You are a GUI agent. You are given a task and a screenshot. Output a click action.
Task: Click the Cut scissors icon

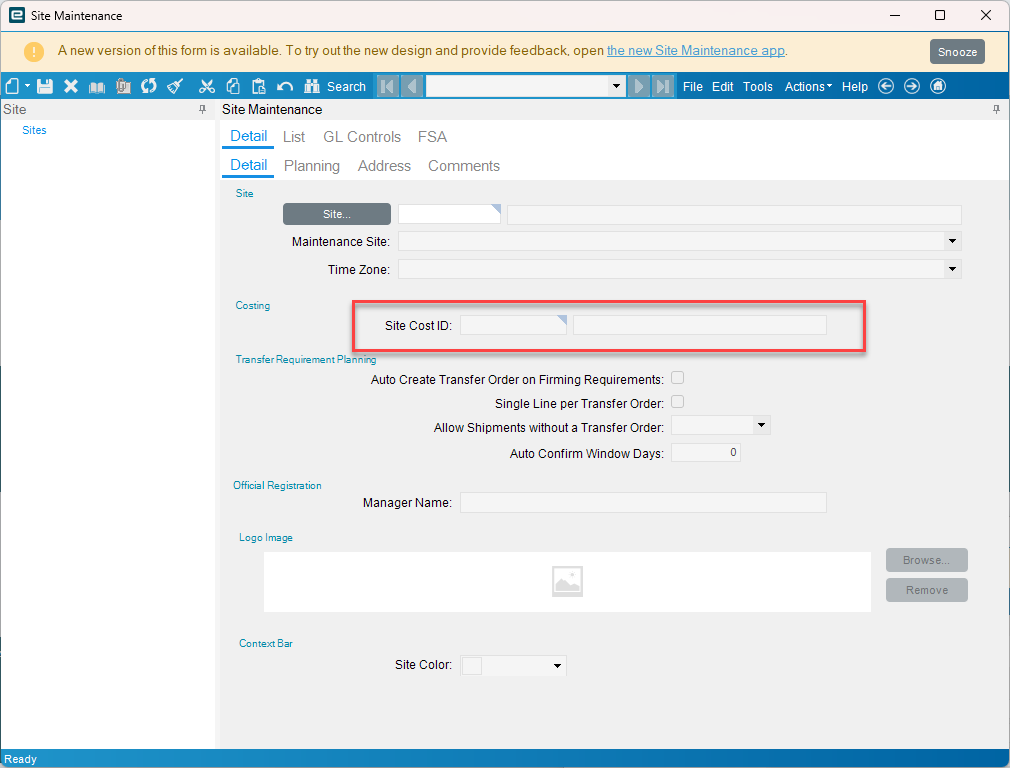click(x=207, y=86)
